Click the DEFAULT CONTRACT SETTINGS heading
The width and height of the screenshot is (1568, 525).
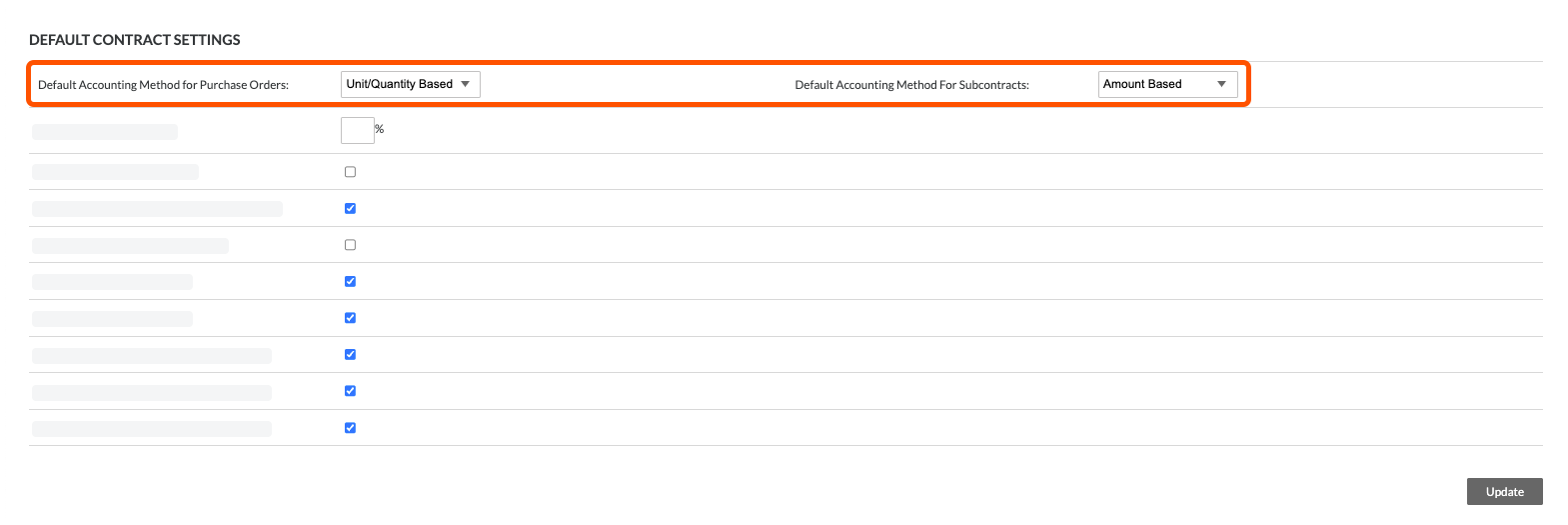135,40
